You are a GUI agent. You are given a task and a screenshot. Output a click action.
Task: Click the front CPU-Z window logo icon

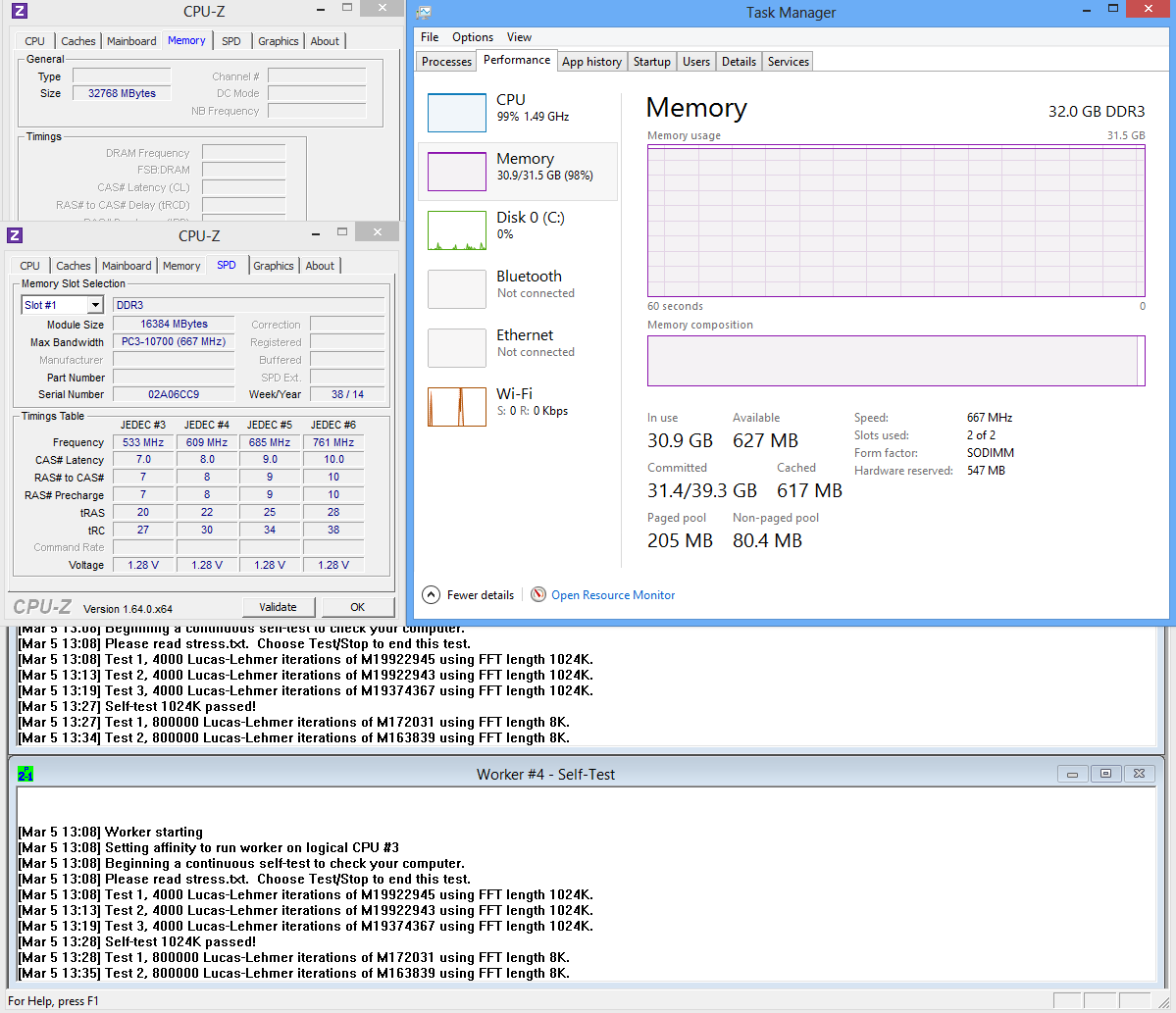[x=15, y=235]
